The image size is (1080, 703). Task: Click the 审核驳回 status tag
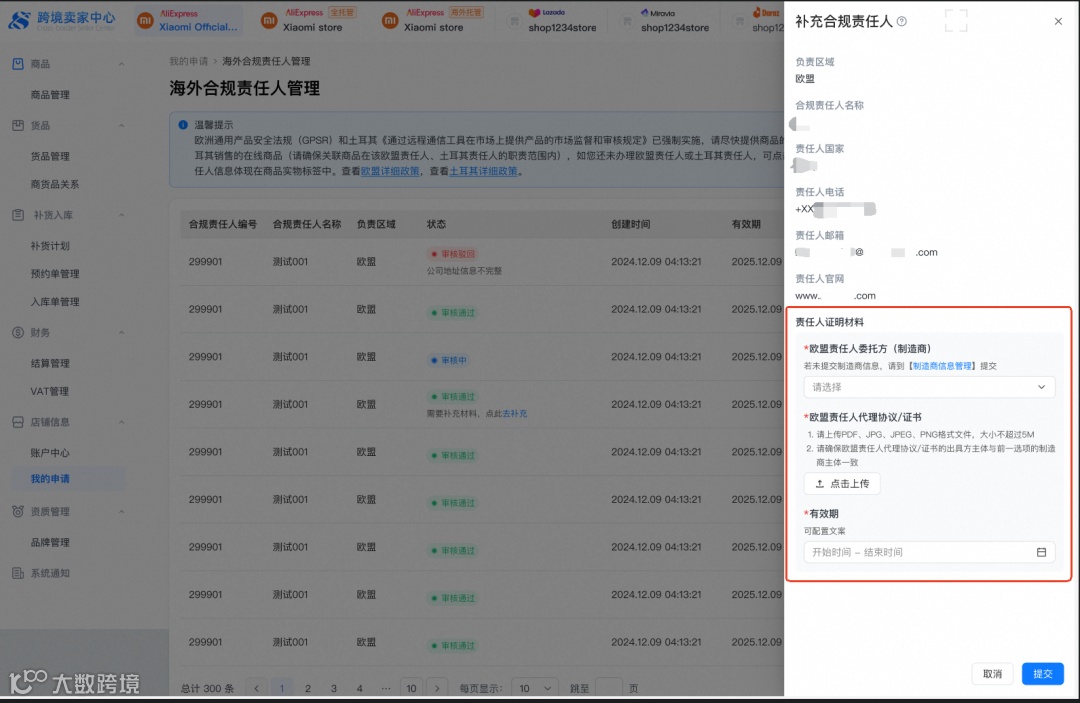[x=453, y=254]
